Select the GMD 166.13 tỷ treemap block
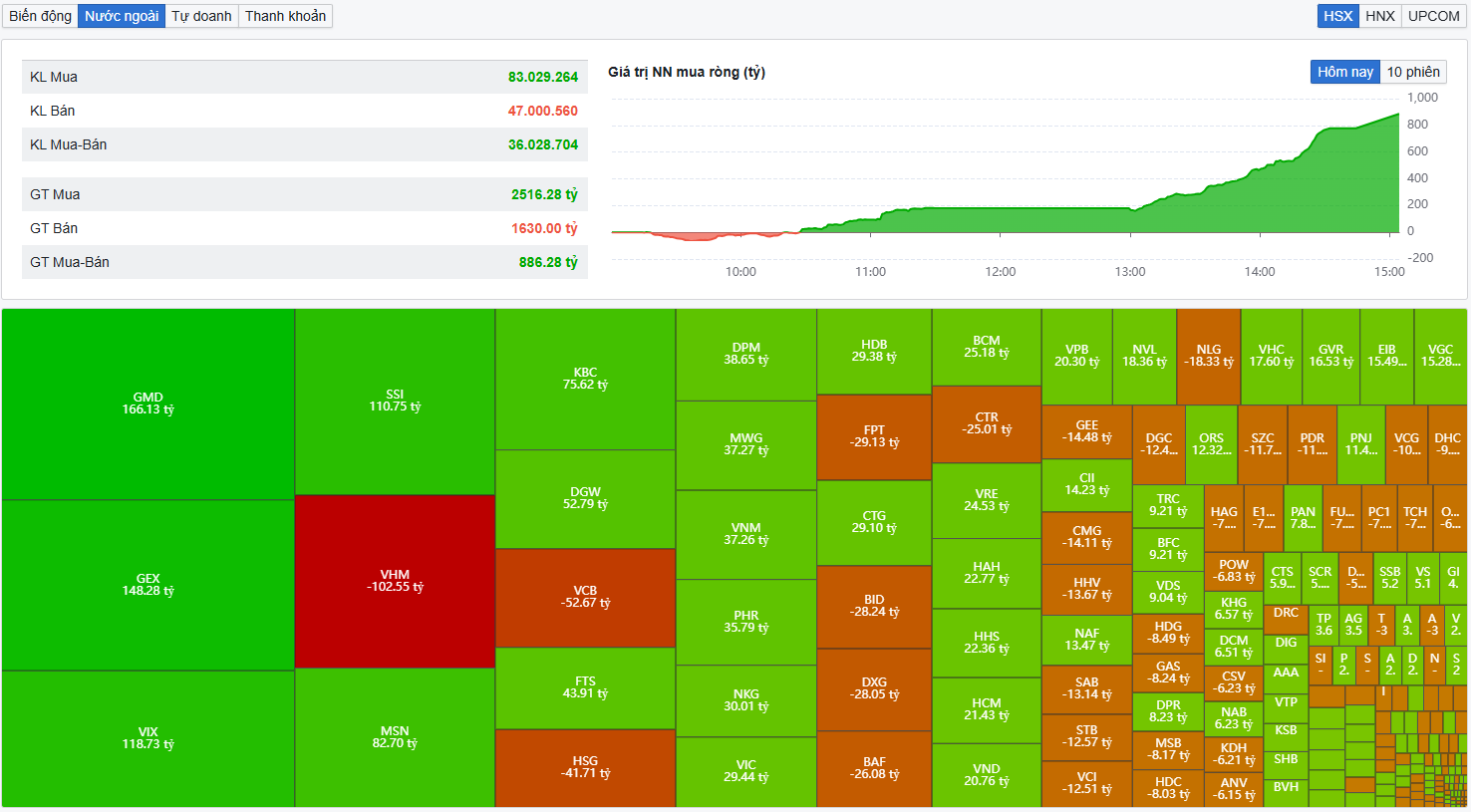 pos(148,404)
